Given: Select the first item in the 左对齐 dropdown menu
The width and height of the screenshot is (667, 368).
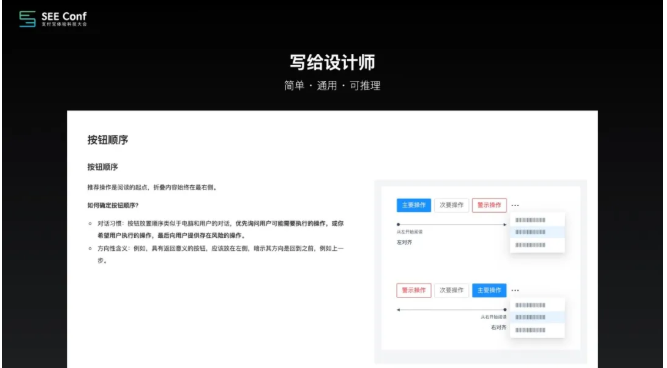Looking at the screenshot, I should click(x=537, y=220).
